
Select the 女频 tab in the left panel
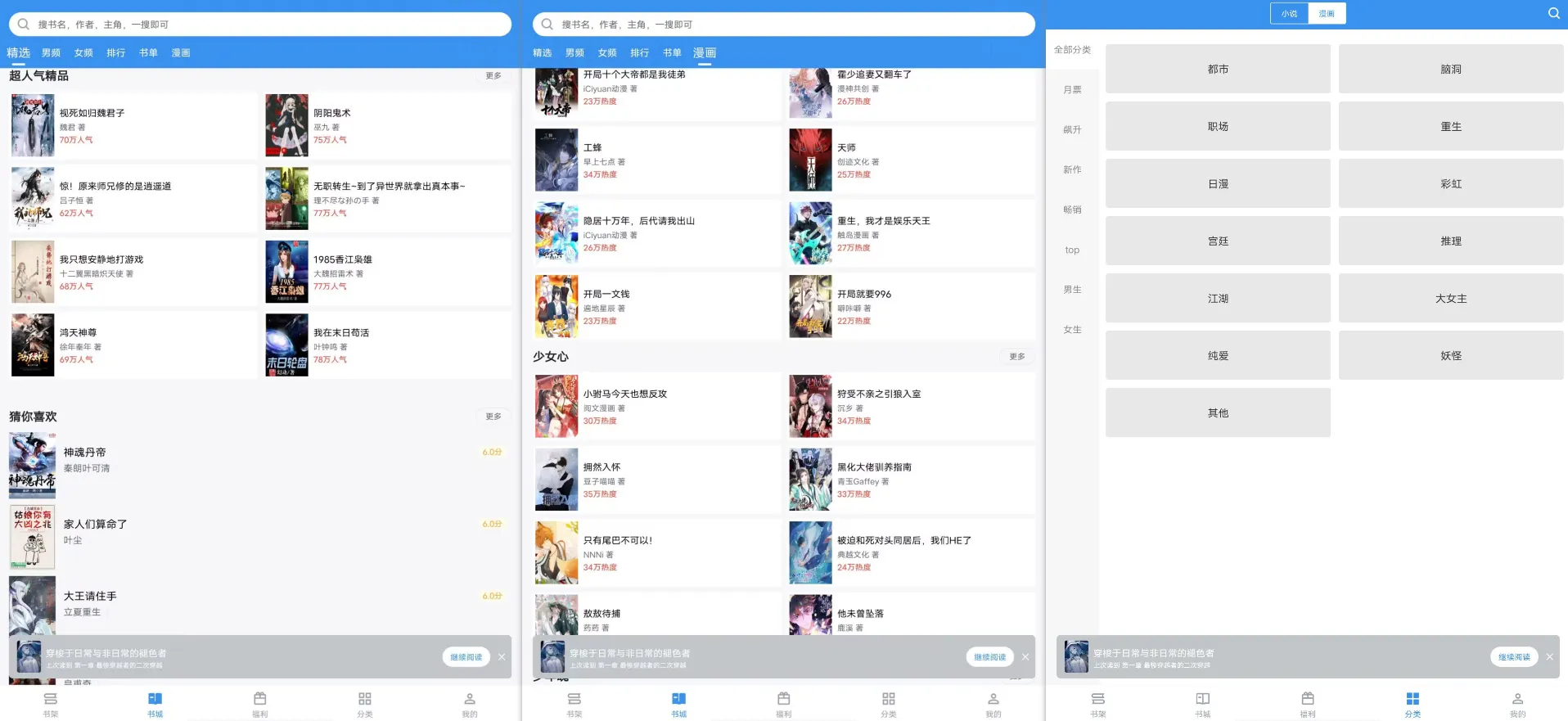(x=83, y=52)
